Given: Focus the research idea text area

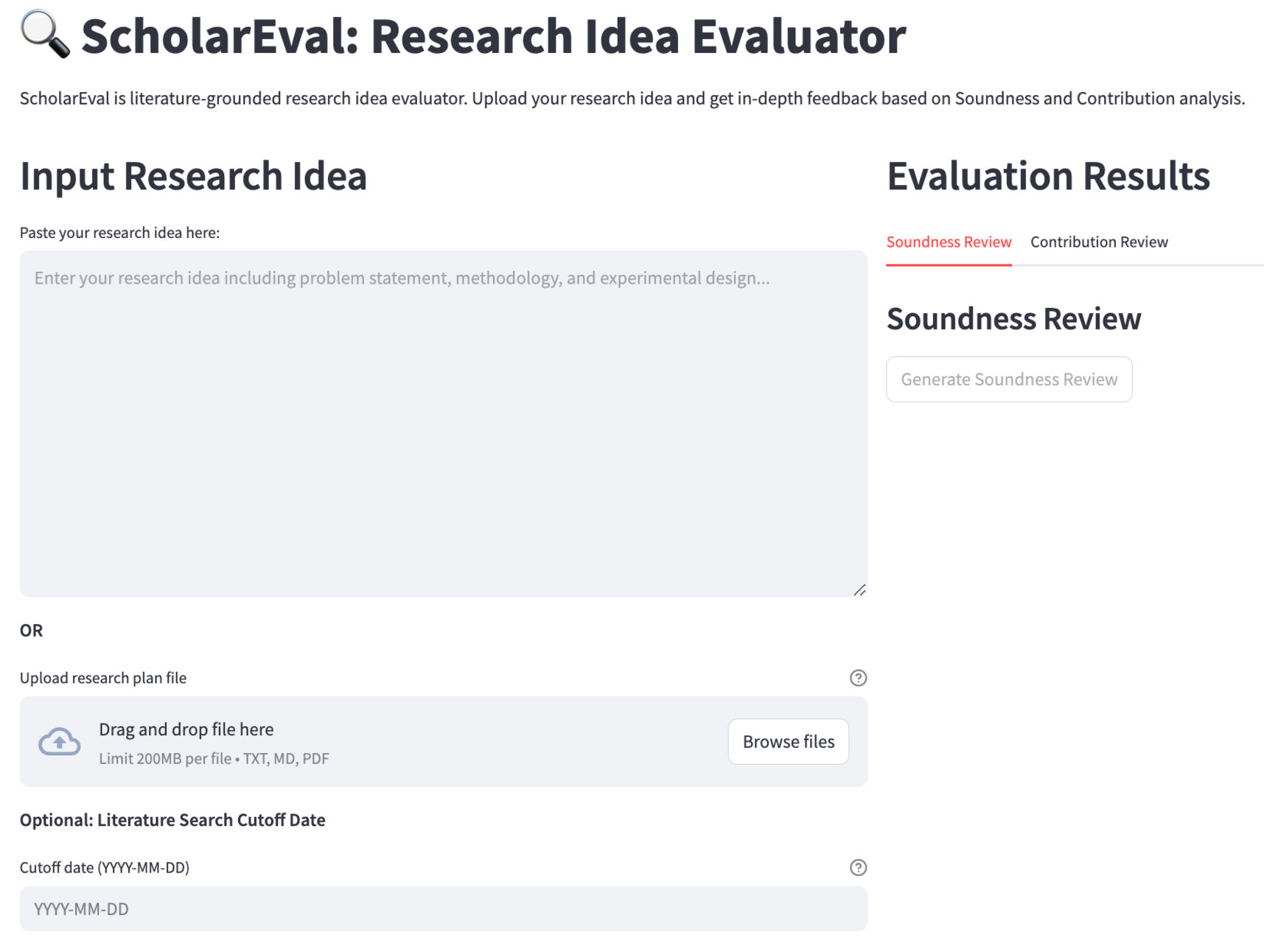Looking at the screenshot, I should point(443,424).
